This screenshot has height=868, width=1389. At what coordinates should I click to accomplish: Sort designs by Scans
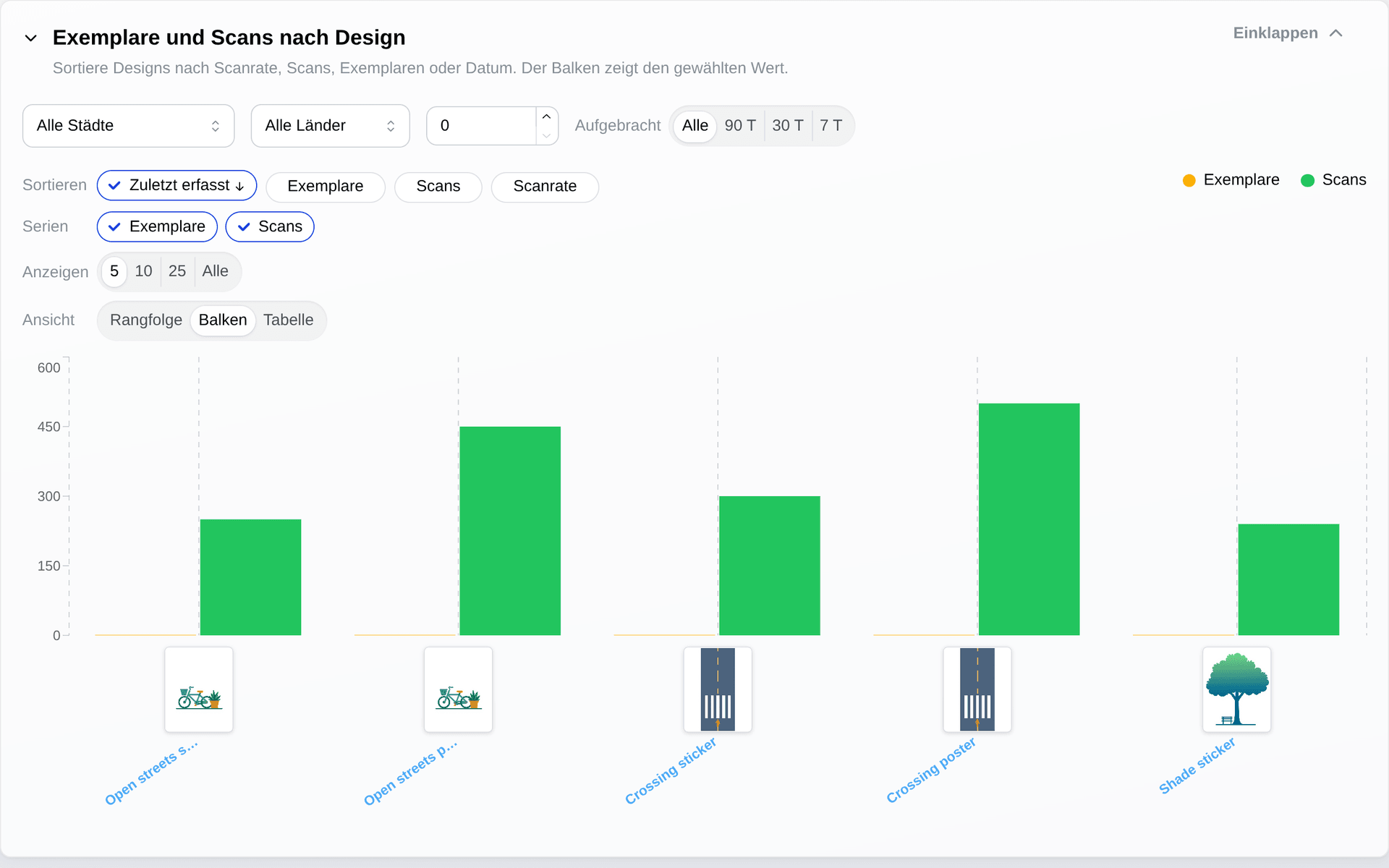[x=438, y=187]
